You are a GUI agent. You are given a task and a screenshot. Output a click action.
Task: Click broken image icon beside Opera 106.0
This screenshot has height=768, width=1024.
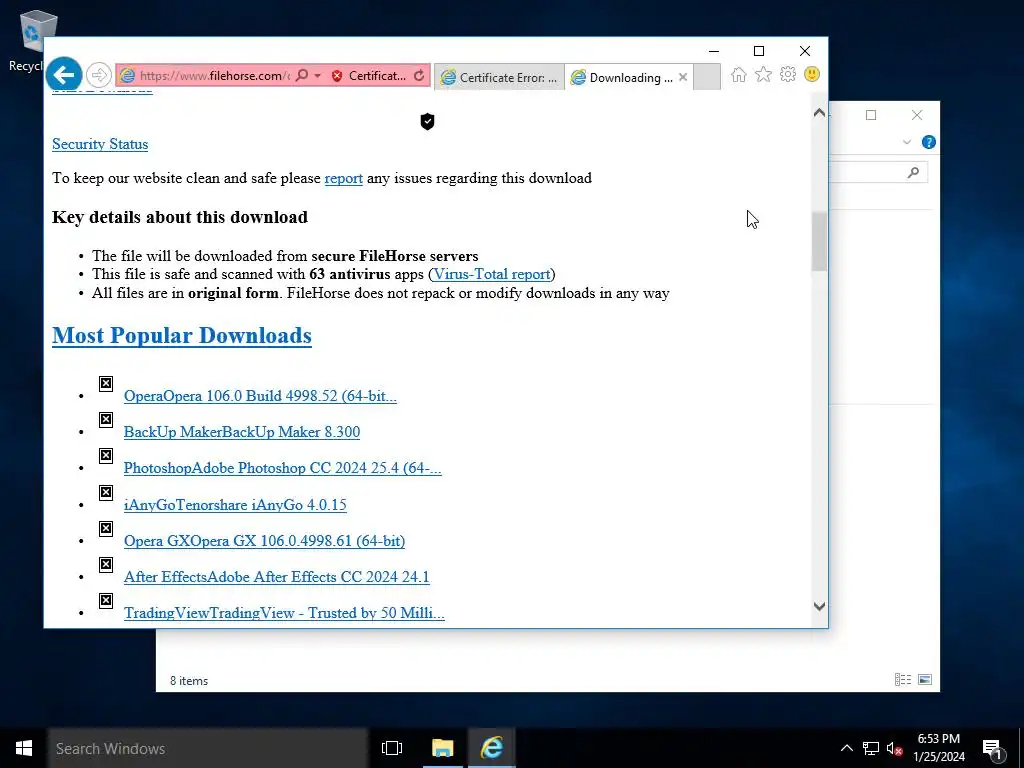106,384
